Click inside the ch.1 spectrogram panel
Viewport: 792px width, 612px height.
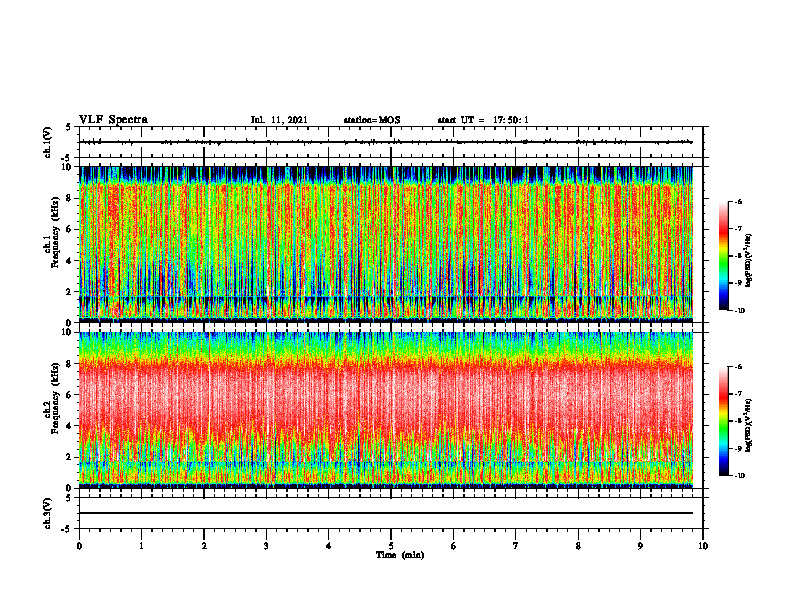pos(386,244)
